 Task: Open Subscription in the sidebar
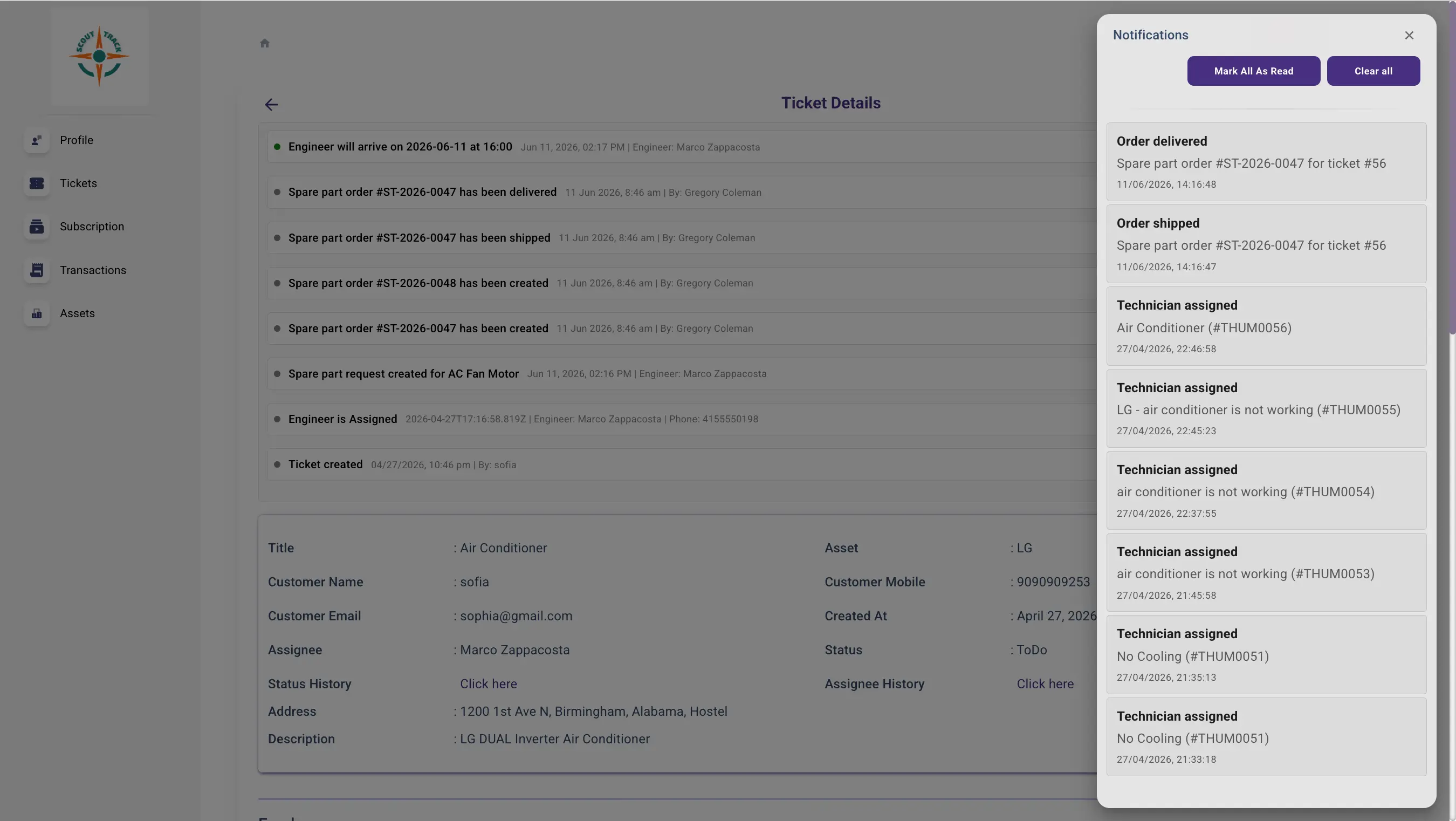92,227
